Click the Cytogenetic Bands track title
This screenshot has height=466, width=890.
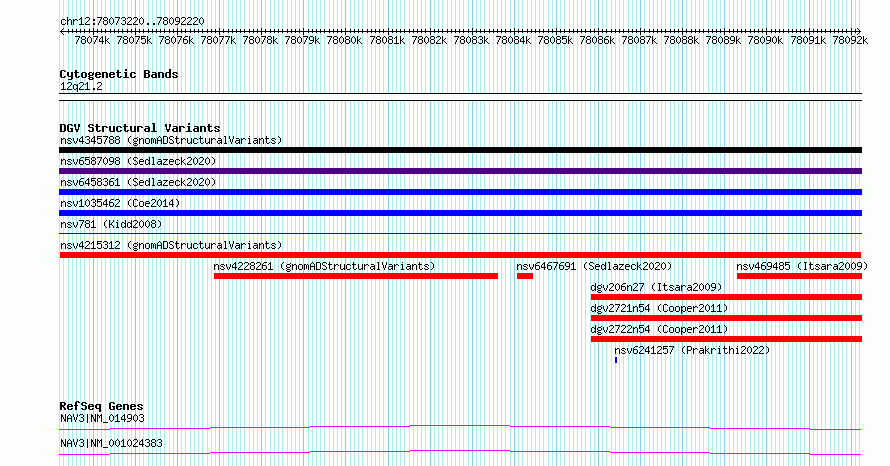(x=119, y=74)
